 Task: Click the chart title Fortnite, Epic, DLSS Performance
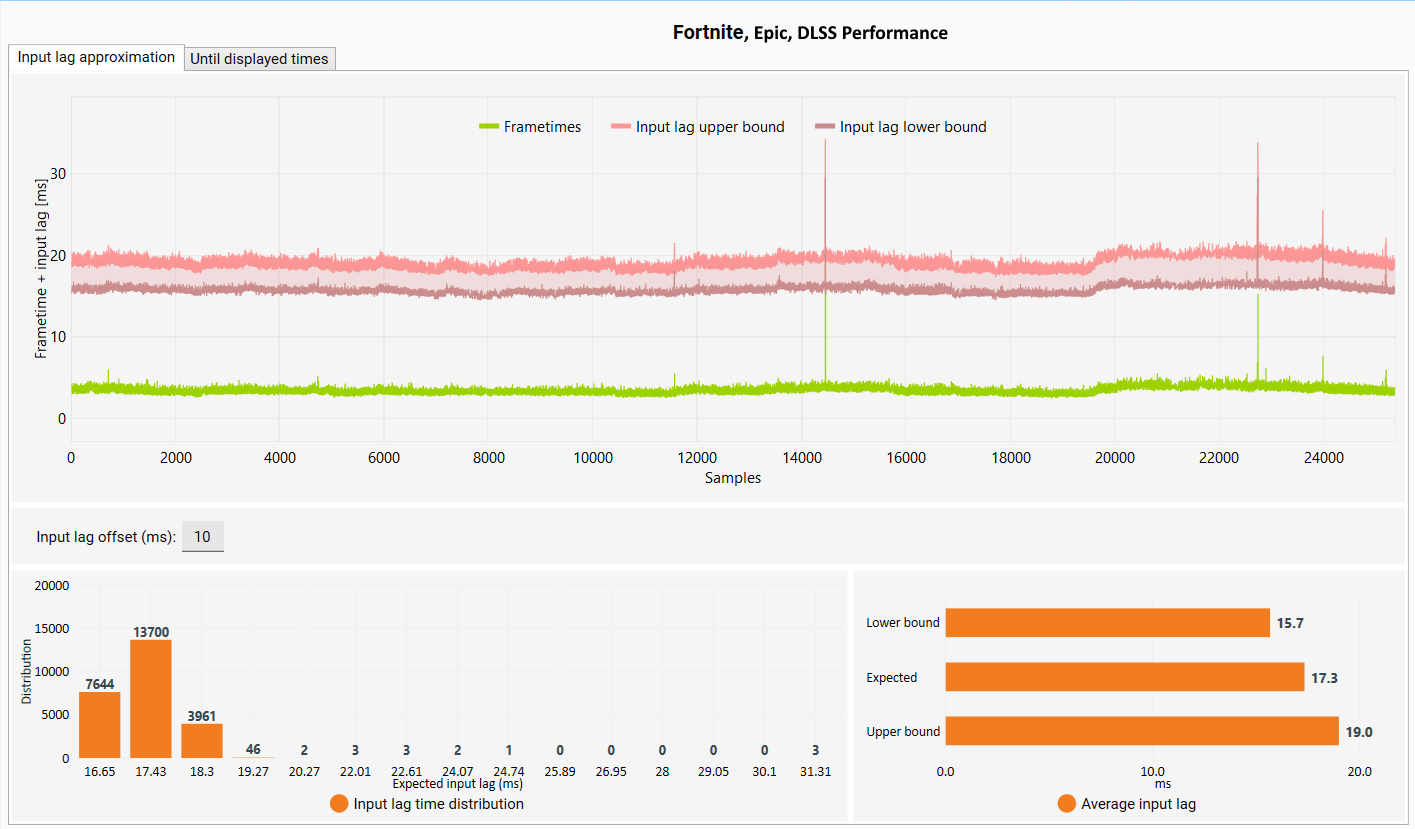coord(810,33)
